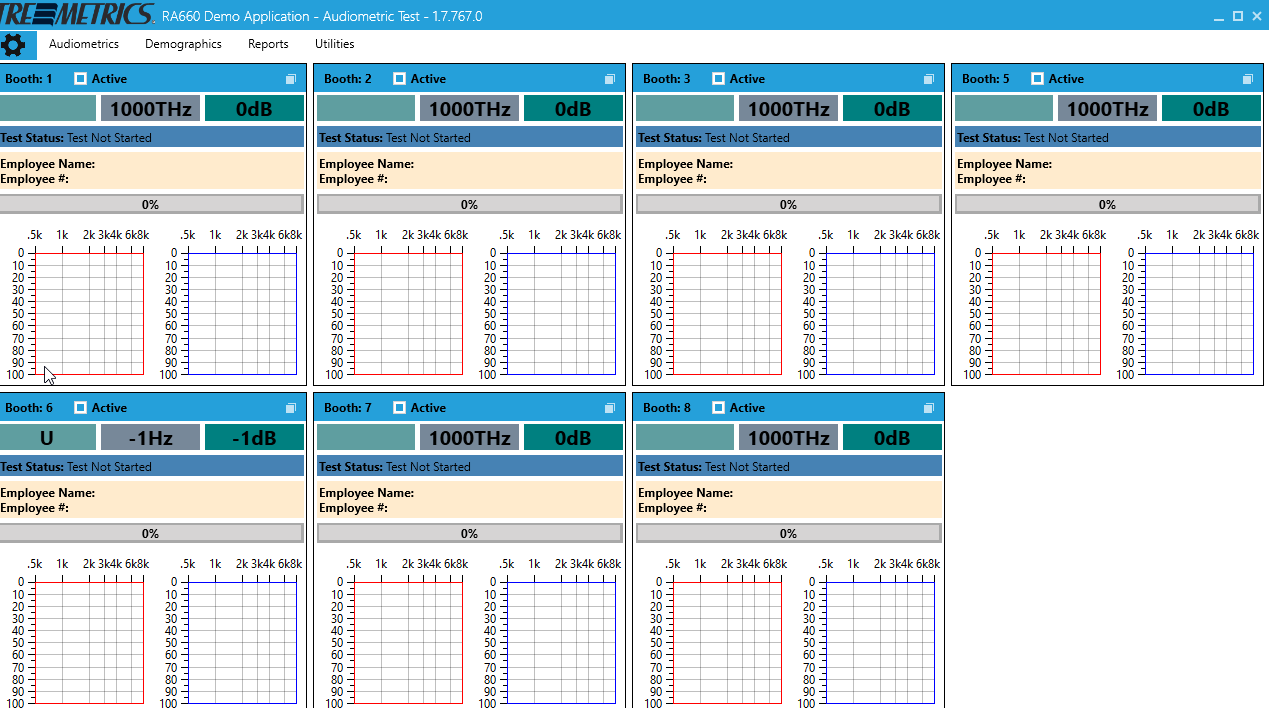Click Booth 8 panel expand icon

[x=929, y=408]
